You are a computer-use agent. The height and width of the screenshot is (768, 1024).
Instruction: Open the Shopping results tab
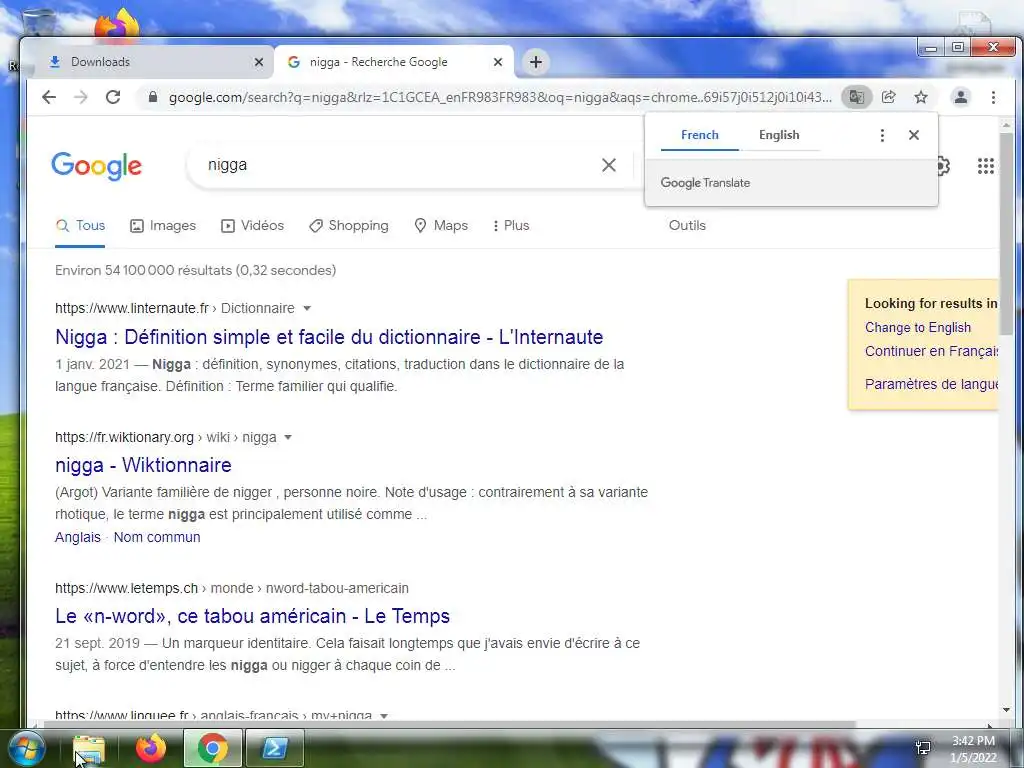[349, 226]
